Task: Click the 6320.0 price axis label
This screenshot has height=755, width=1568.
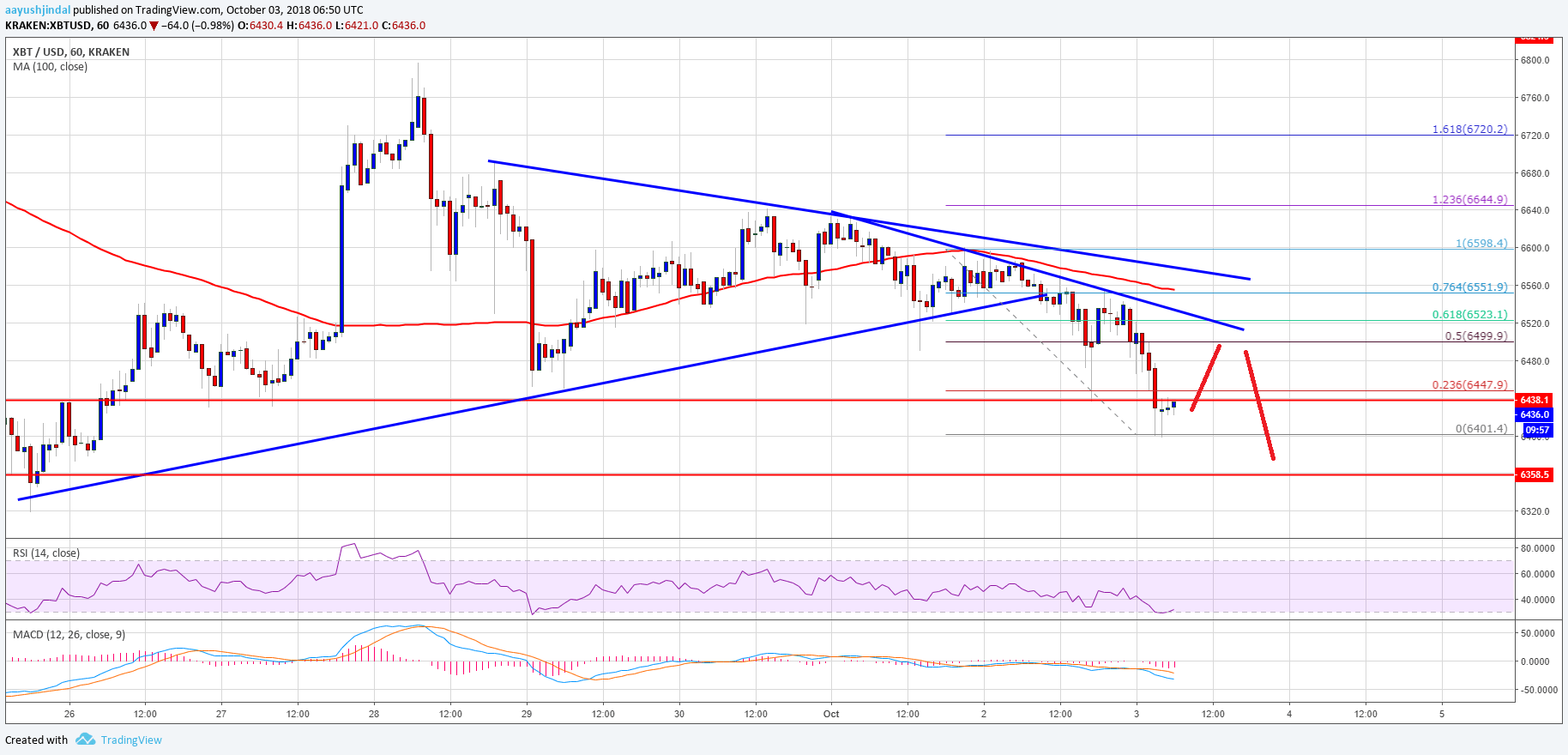Action: [x=1535, y=511]
